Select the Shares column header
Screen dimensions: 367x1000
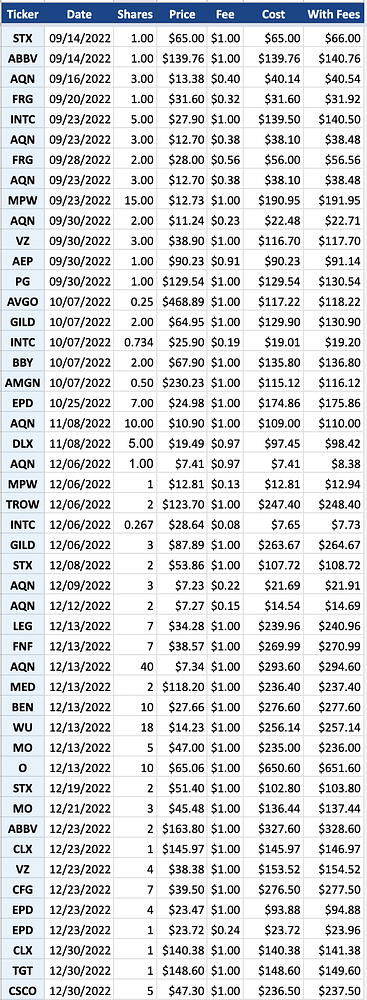coord(135,13)
